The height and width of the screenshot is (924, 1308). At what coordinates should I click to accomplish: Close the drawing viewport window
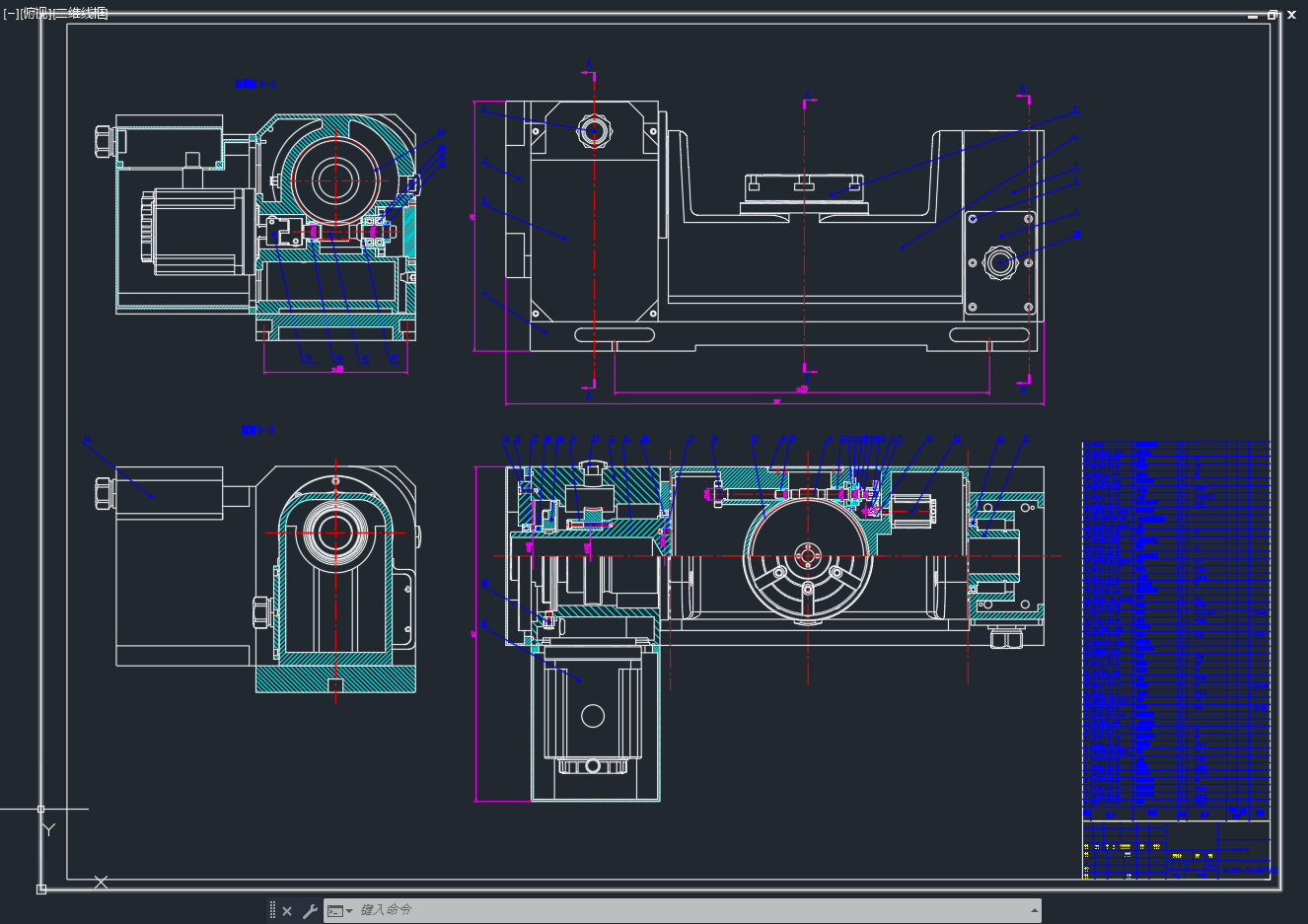tap(1291, 15)
